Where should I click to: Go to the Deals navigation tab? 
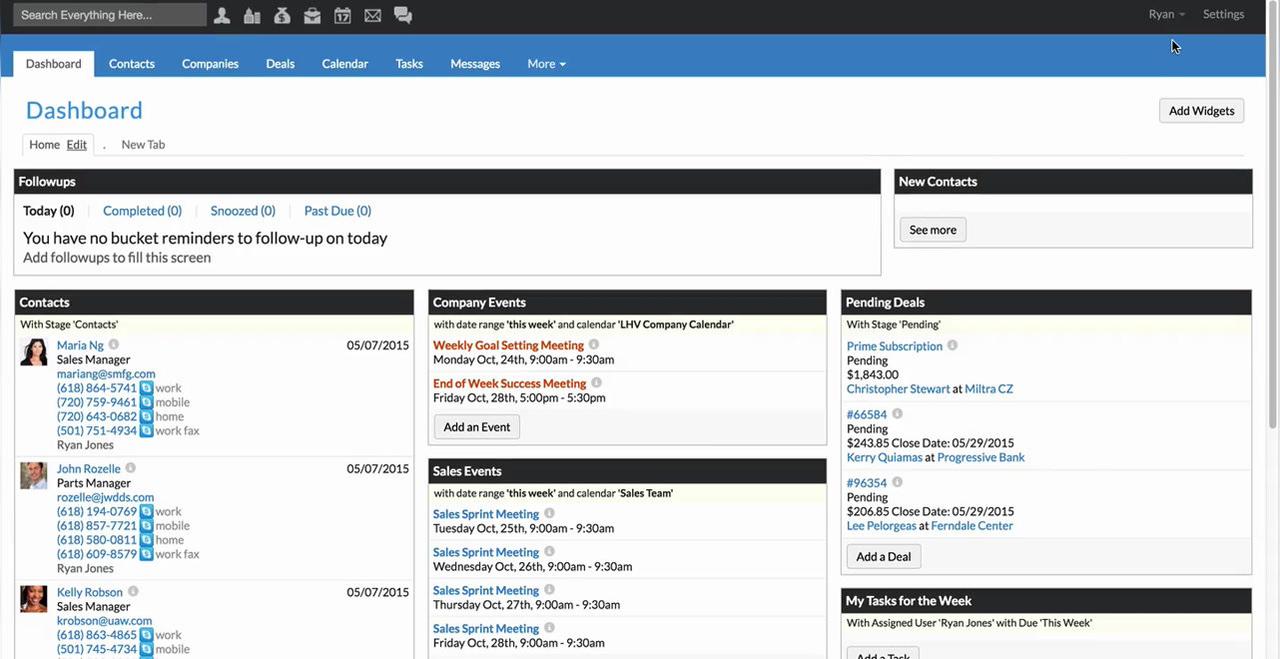[280, 64]
